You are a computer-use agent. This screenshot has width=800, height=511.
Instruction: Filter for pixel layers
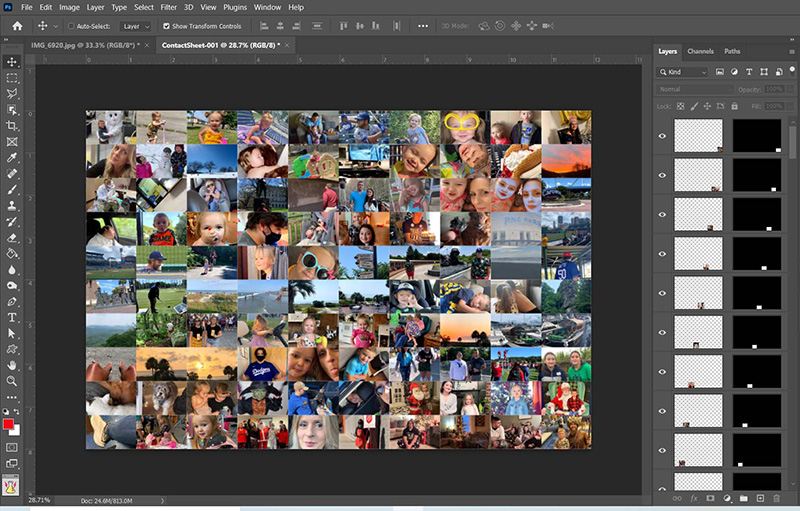tap(719, 72)
